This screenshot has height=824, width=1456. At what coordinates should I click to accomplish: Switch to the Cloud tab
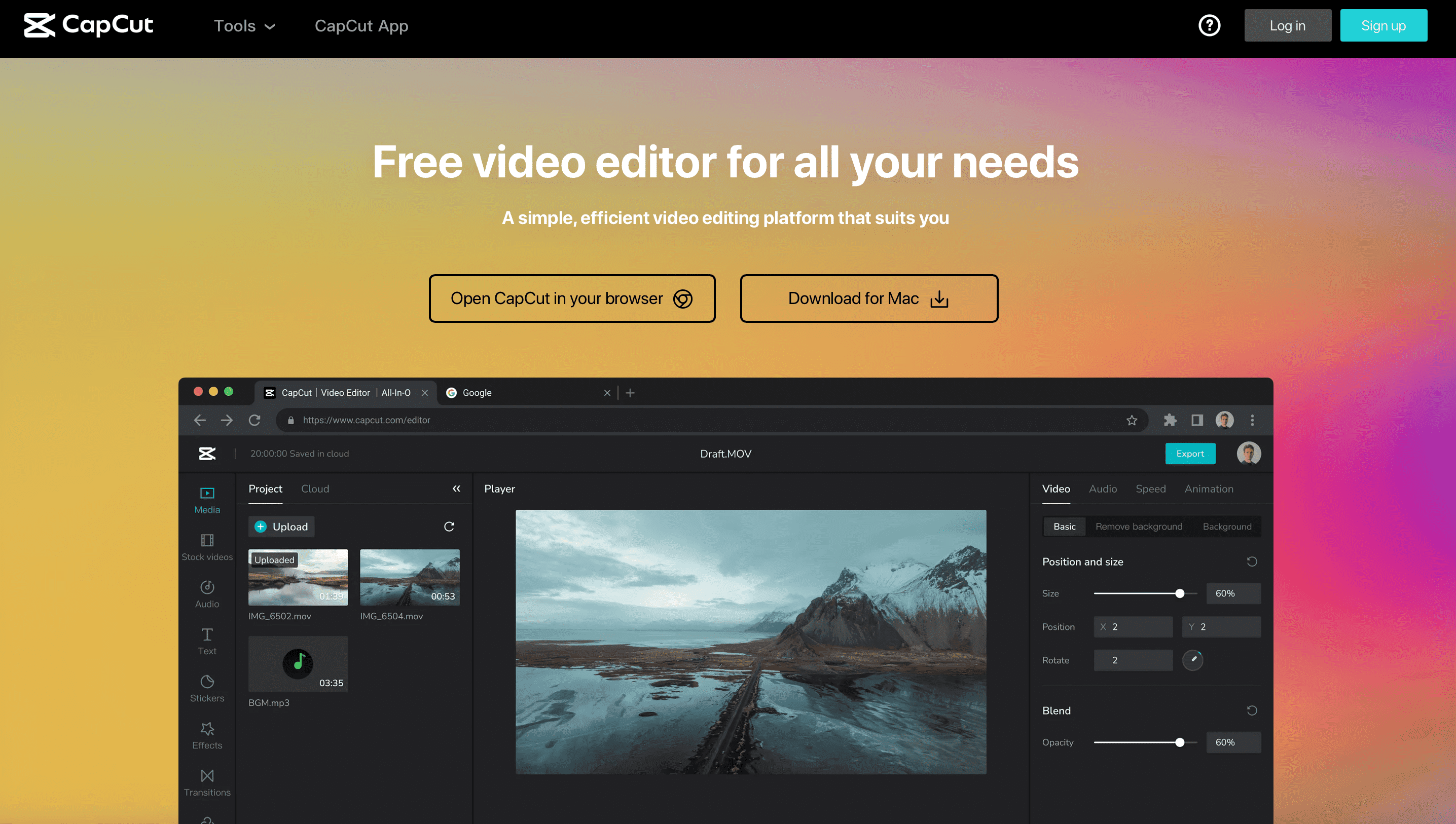tap(315, 489)
